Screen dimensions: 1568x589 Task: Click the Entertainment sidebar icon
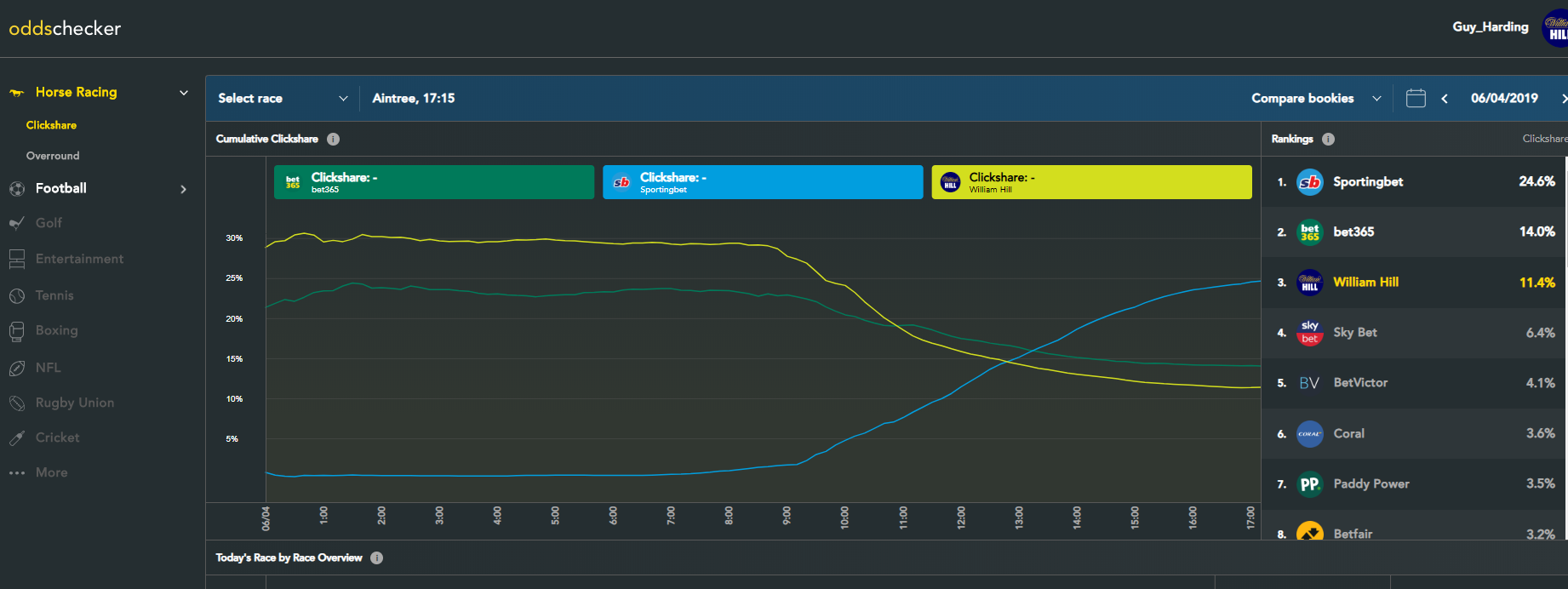[x=17, y=259]
